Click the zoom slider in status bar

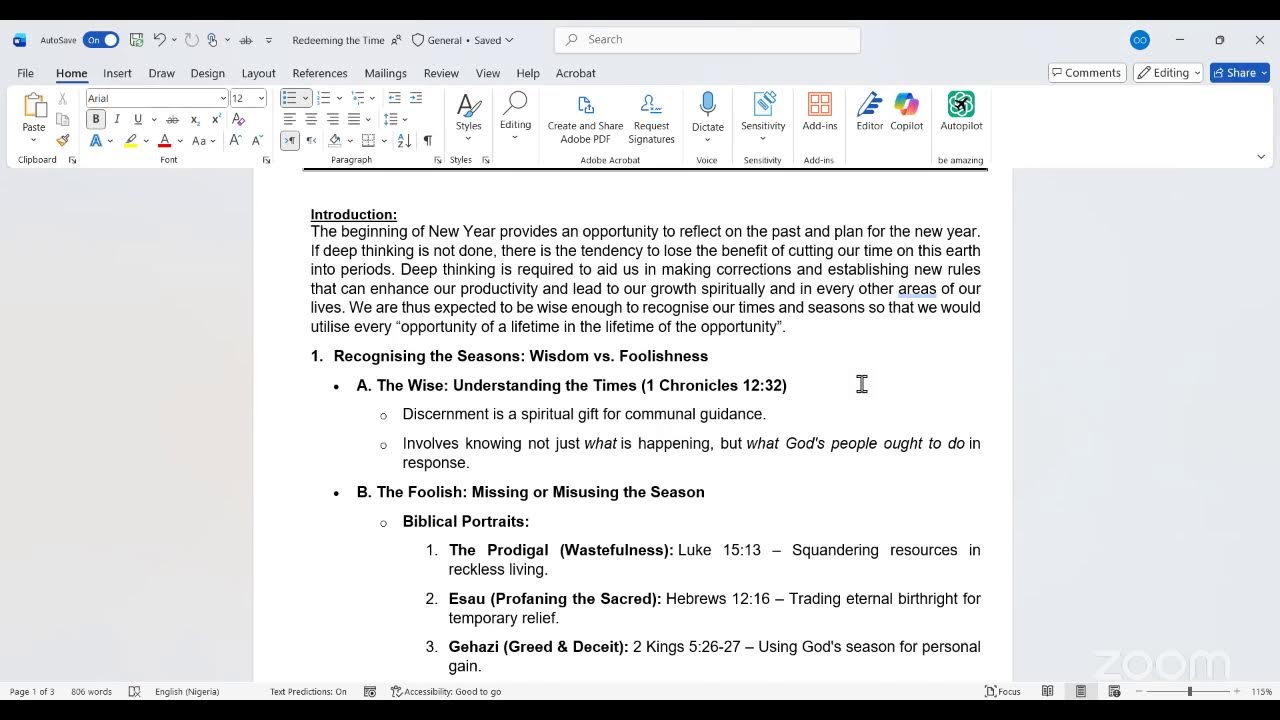(x=1189, y=691)
